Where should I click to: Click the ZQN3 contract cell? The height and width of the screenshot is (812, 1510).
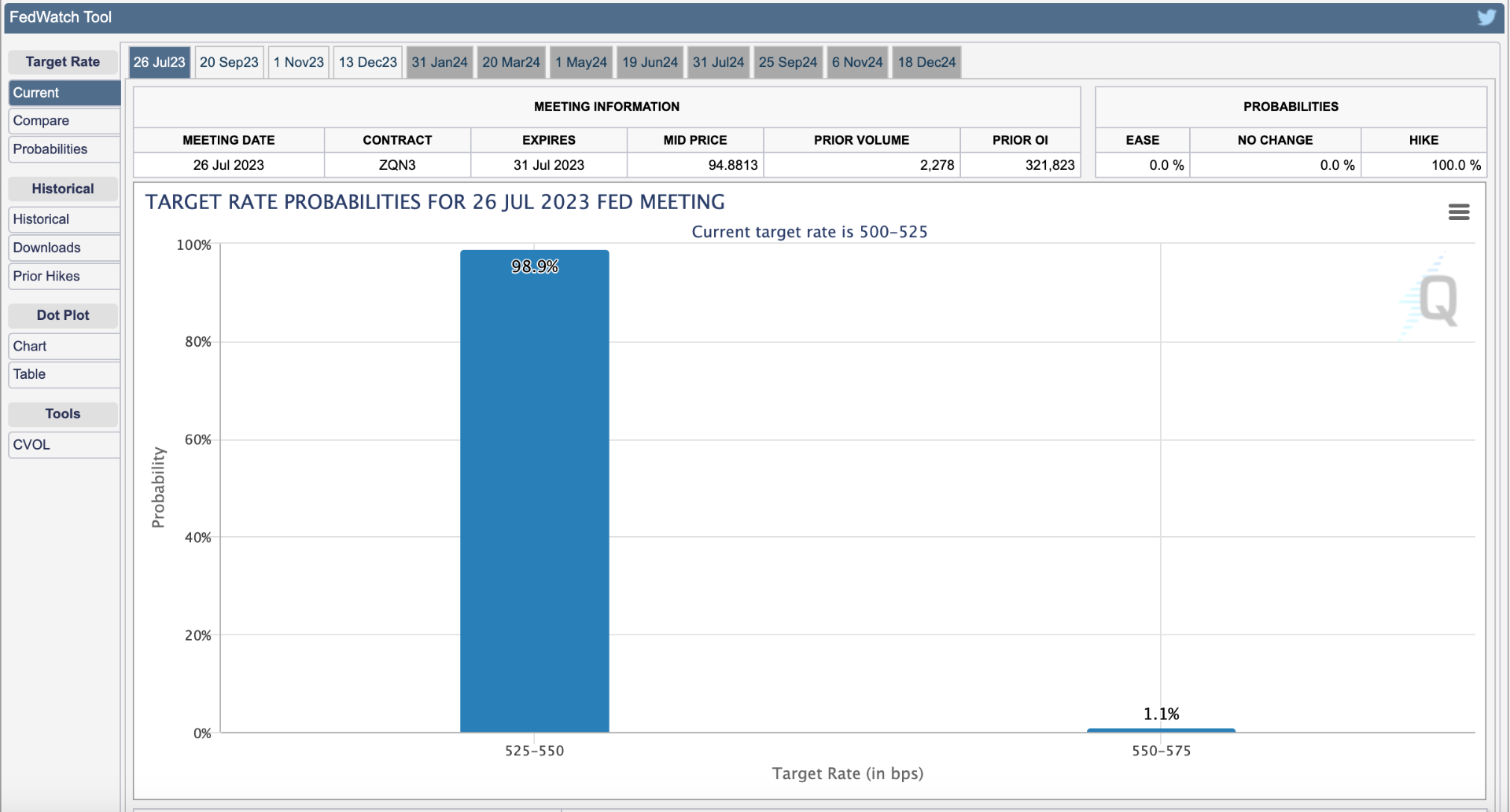pyautogui.click(x=397, y=165)
